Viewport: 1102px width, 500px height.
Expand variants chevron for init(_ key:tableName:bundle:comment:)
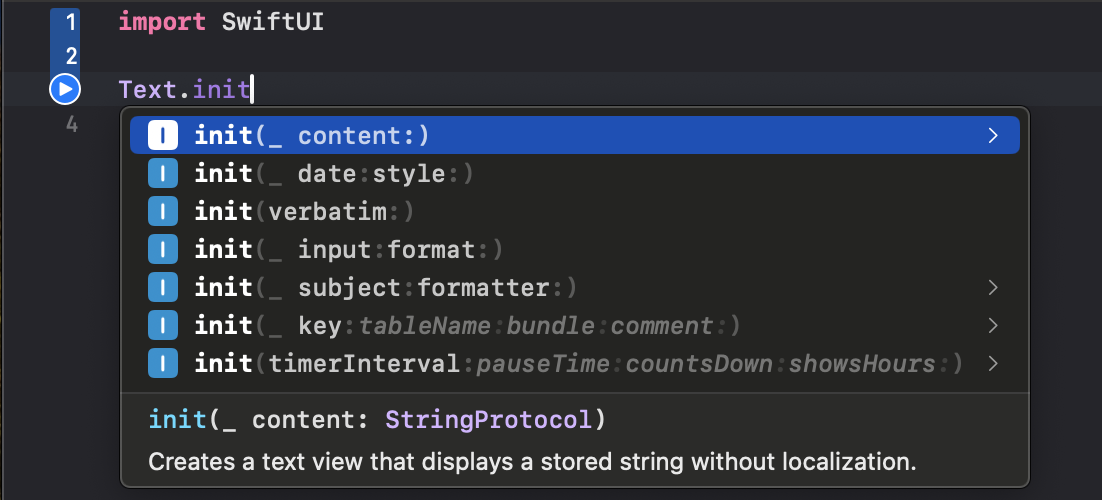tap(992, 326)
